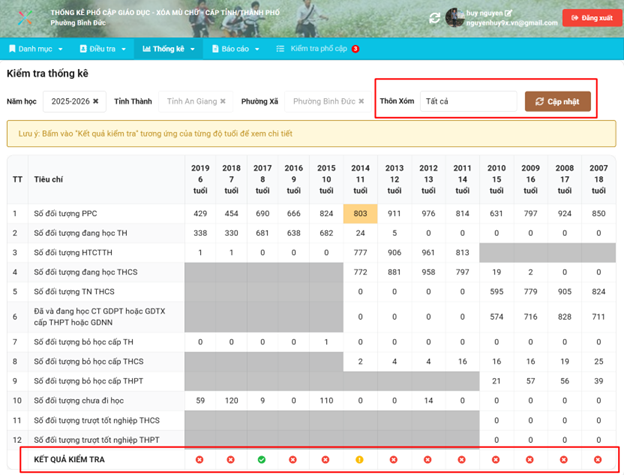Click the Đăng xuất logout button
This screenshot has height=475, width=624.
[590, 17]
